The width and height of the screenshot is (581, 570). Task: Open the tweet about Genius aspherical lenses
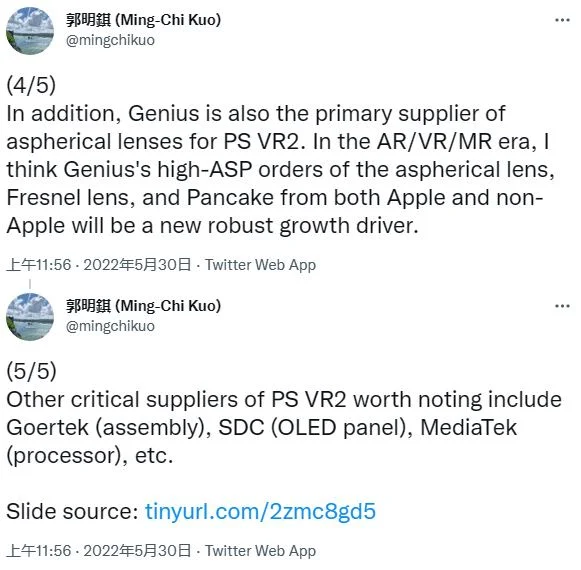(x=280, y=169)
